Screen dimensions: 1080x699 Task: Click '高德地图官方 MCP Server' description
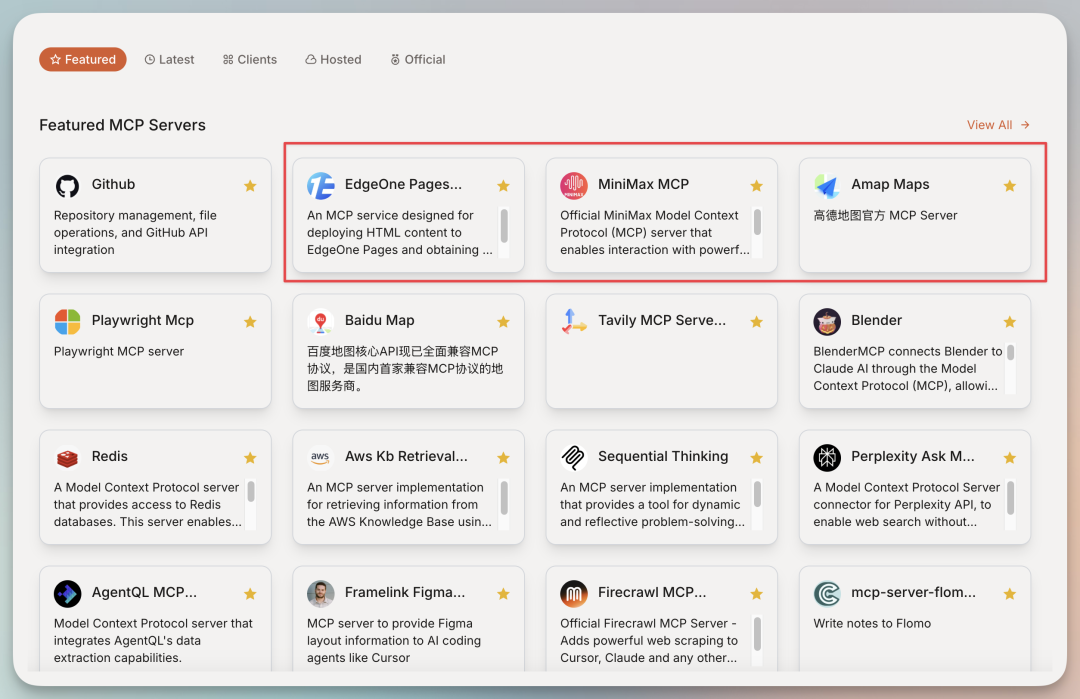[x=885, y=216]
